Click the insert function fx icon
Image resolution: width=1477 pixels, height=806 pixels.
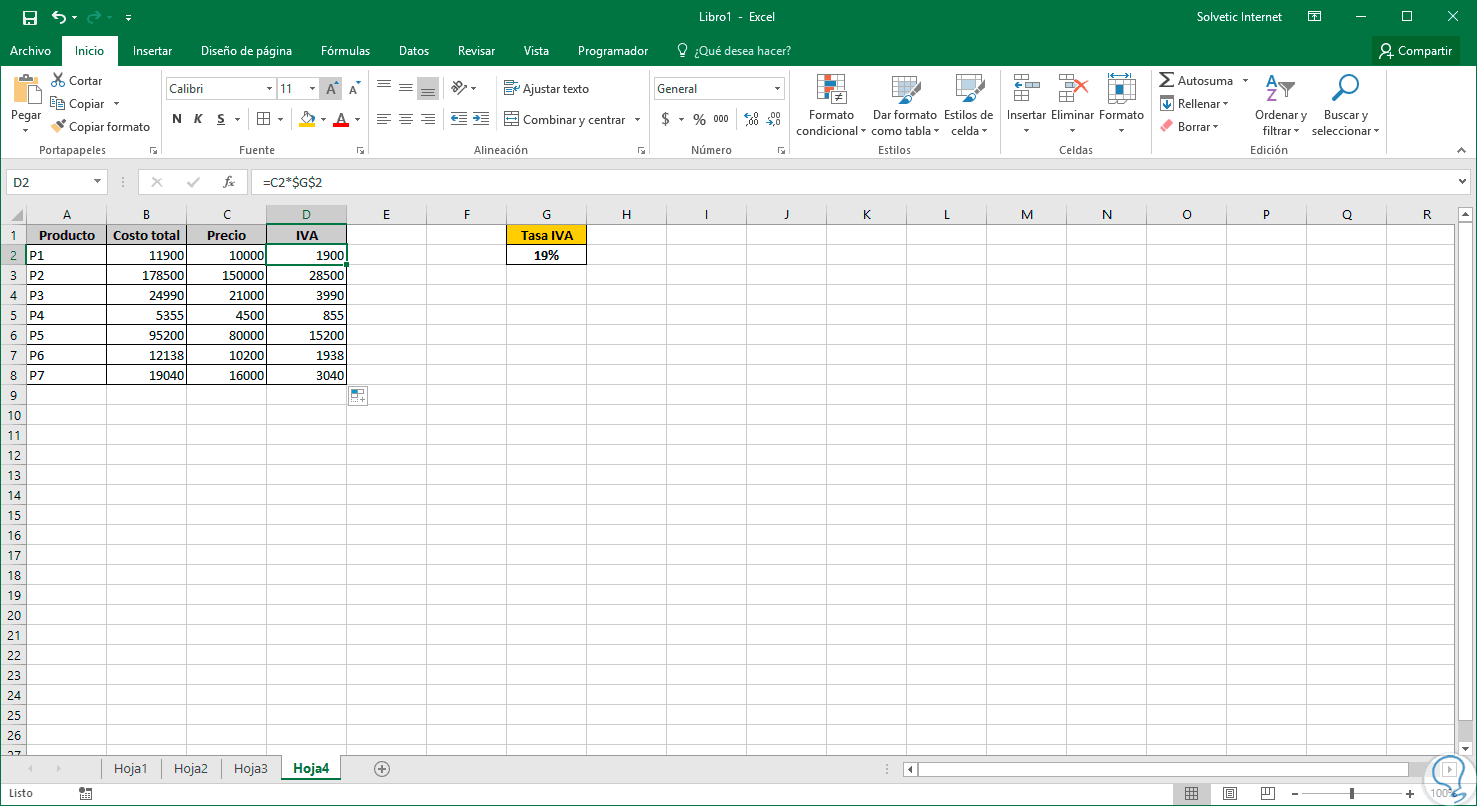pos(228,182)
